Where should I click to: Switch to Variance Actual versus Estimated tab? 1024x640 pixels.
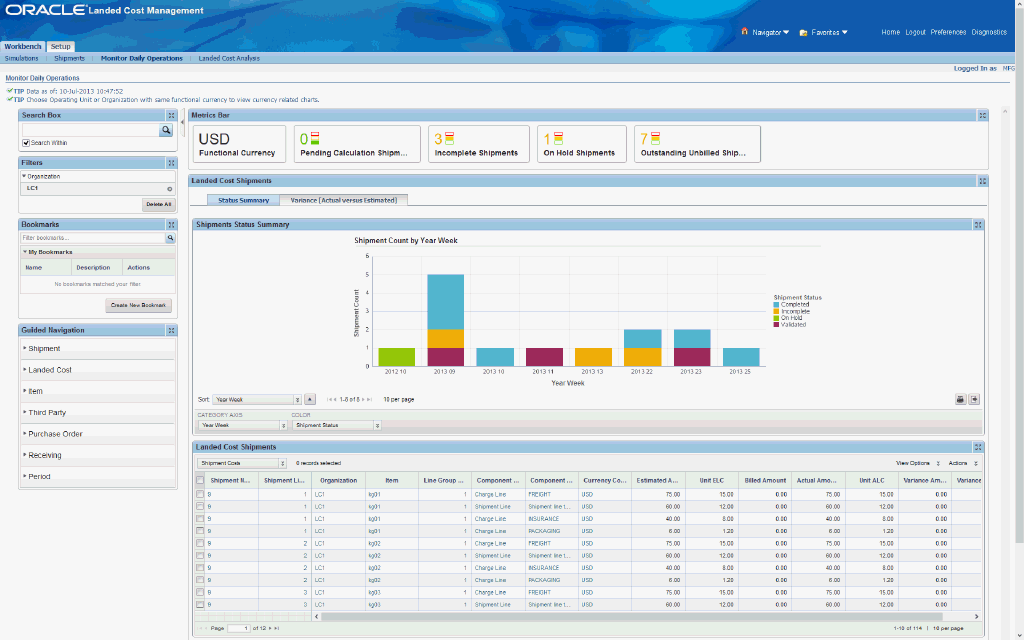(x=344, y=200)
